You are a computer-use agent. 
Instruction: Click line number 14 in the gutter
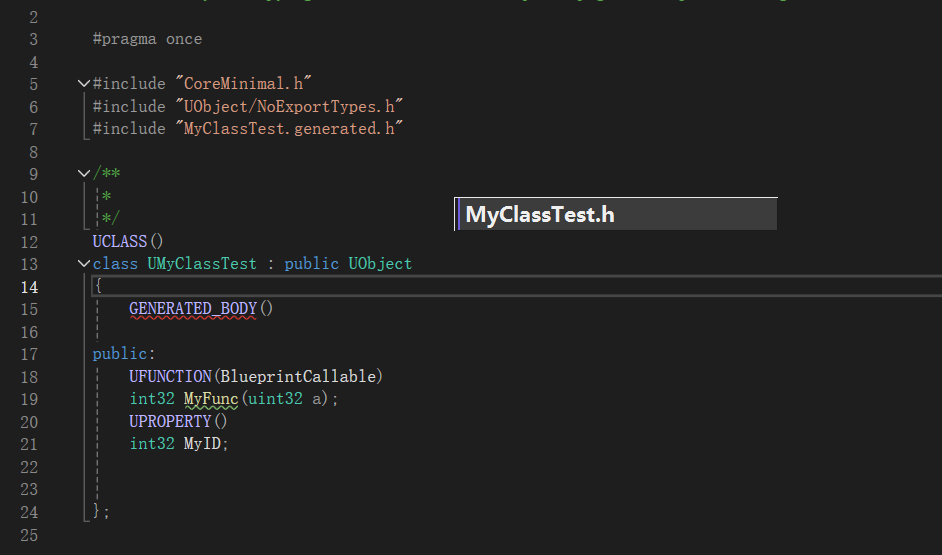pos(29,287)
